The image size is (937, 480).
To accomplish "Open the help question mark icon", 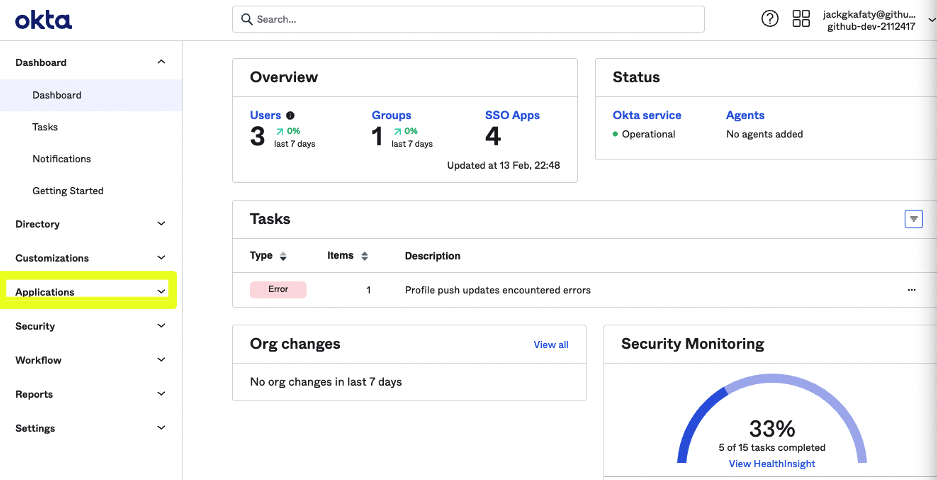I will (x=770, y=19).
